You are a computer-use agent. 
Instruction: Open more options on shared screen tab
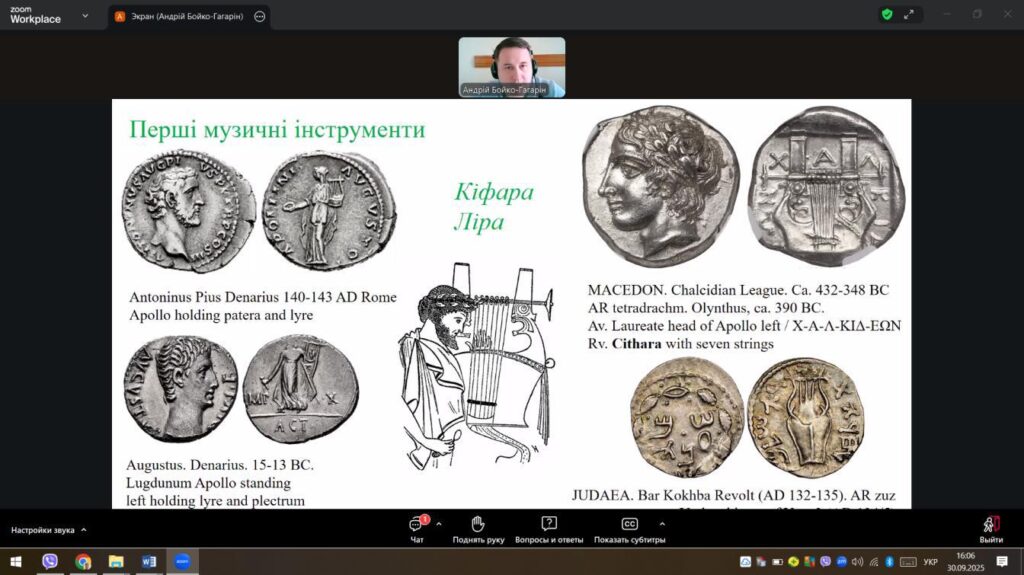[260, 17]
